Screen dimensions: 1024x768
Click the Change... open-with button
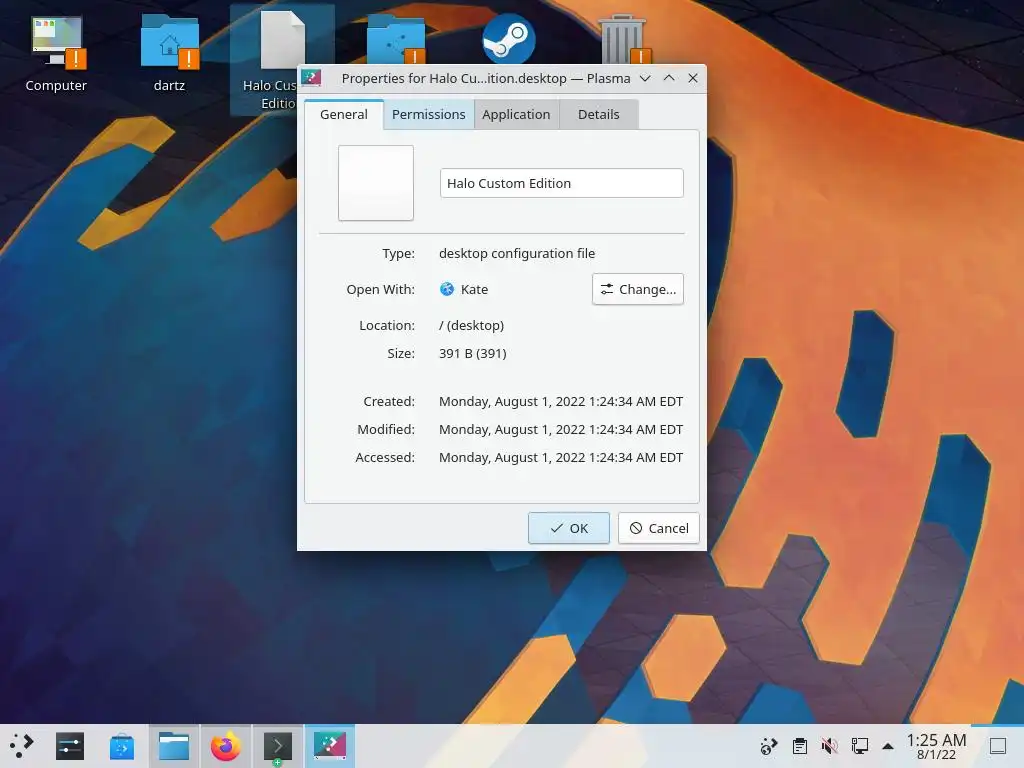click(x=638, y=289)
